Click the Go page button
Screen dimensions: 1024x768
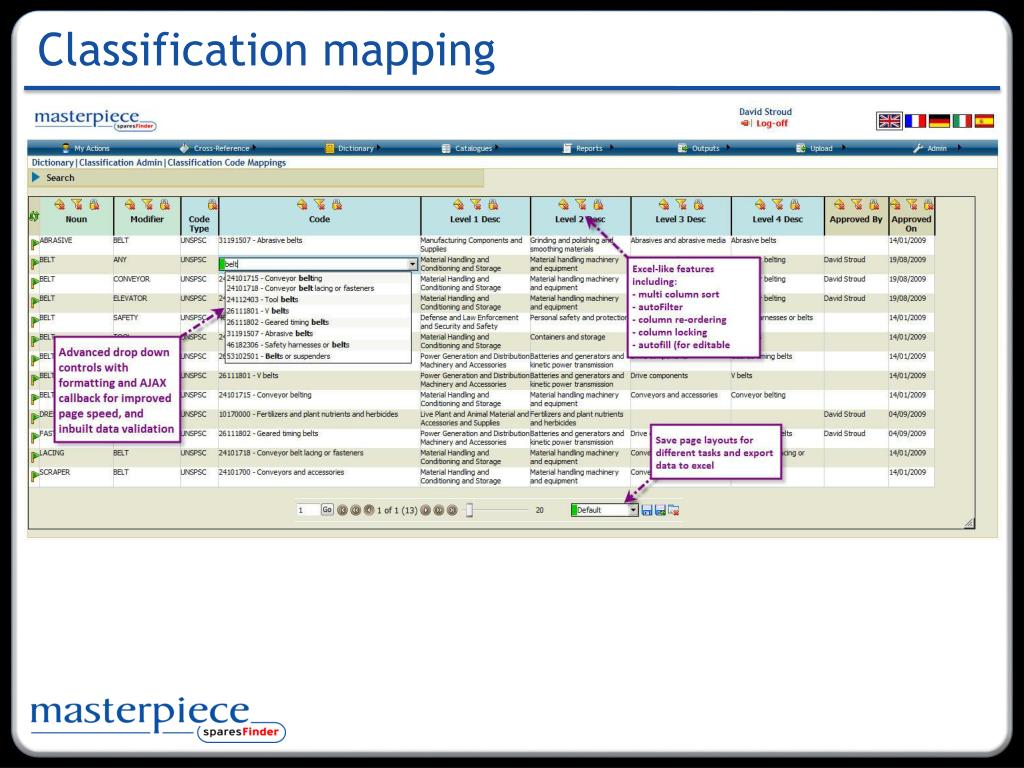(x=327, y=509)
